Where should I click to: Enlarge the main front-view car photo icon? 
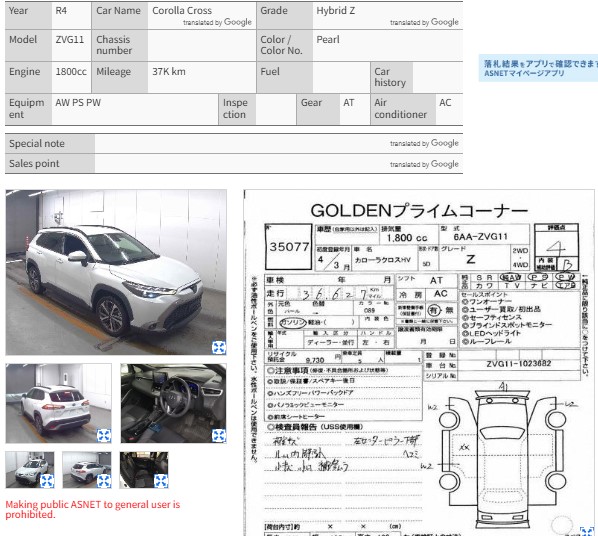(219, 348)
